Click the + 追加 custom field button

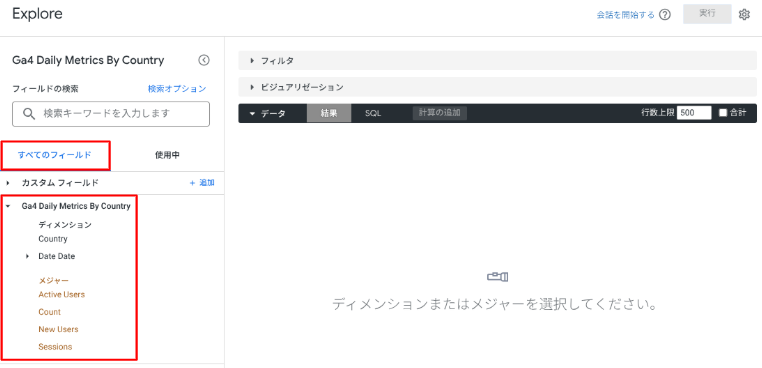tap(202, 183)
